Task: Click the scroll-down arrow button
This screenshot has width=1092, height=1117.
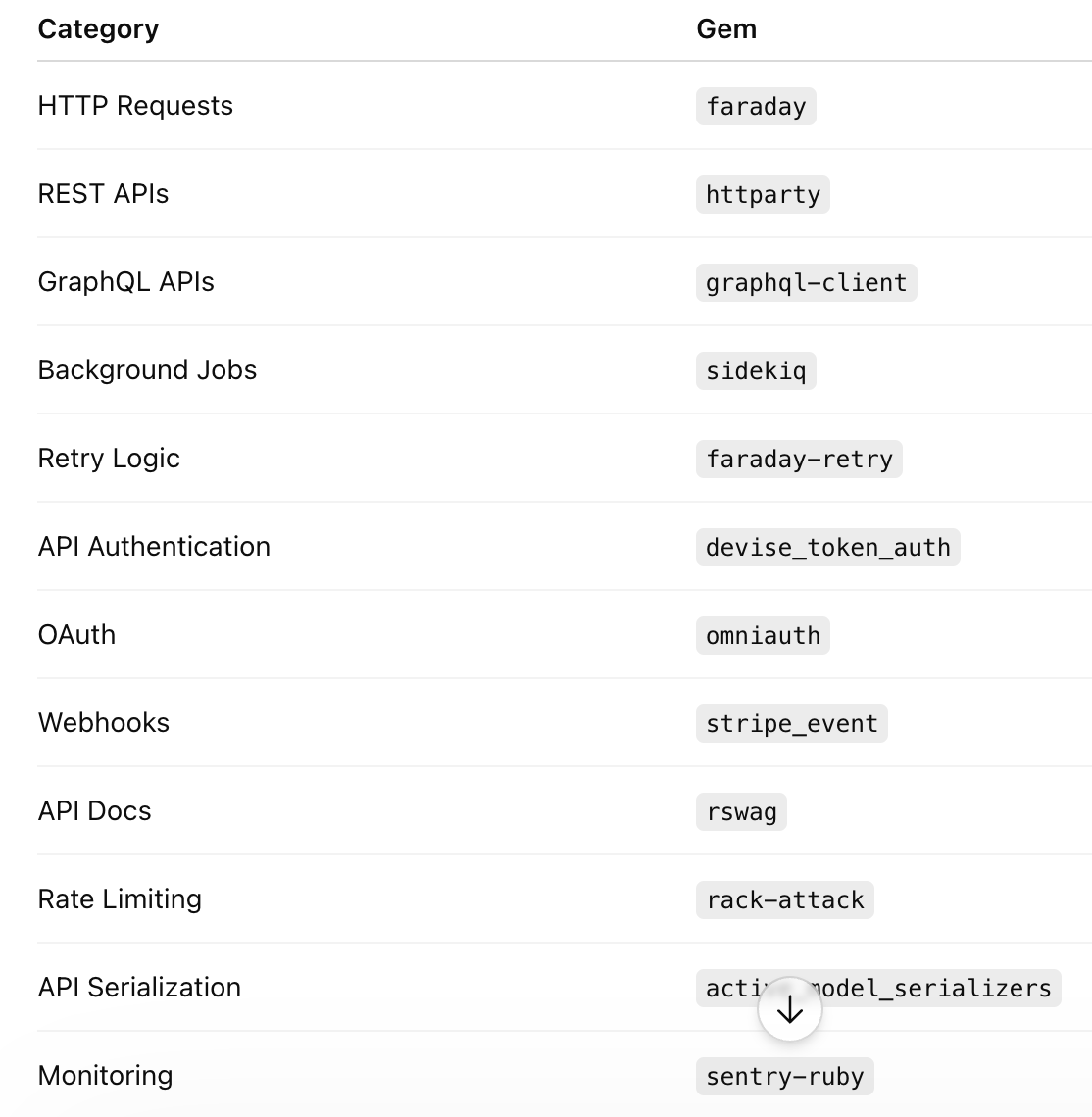Action: pos(790,1009)
